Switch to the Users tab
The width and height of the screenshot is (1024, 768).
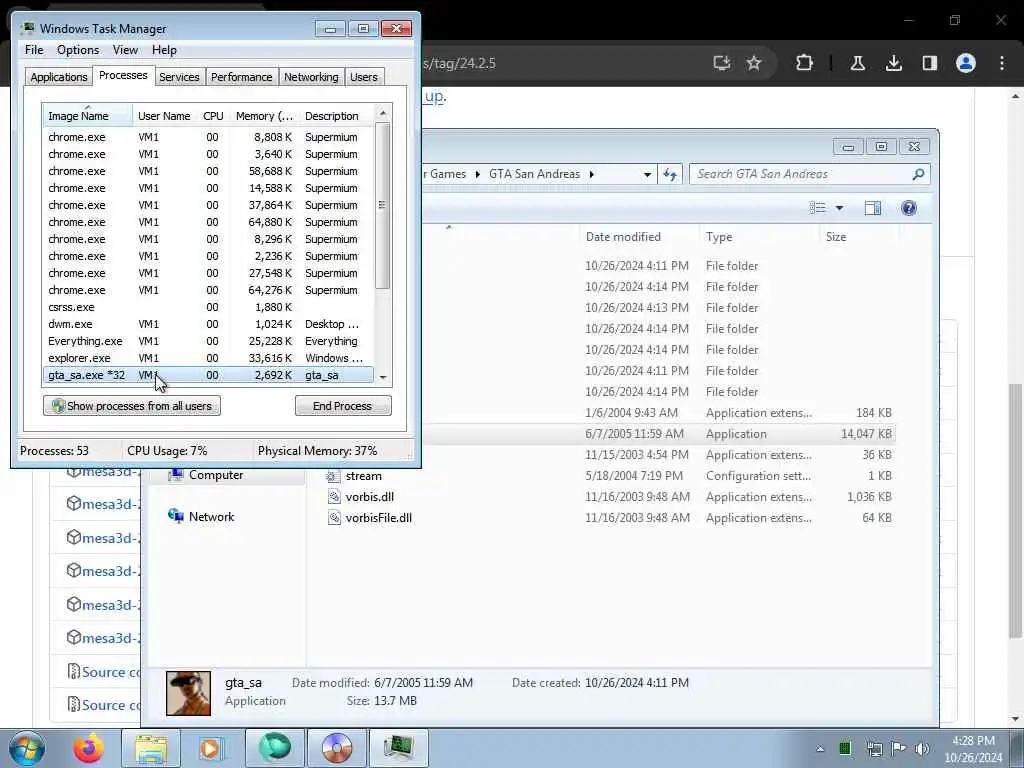point(364,77)
